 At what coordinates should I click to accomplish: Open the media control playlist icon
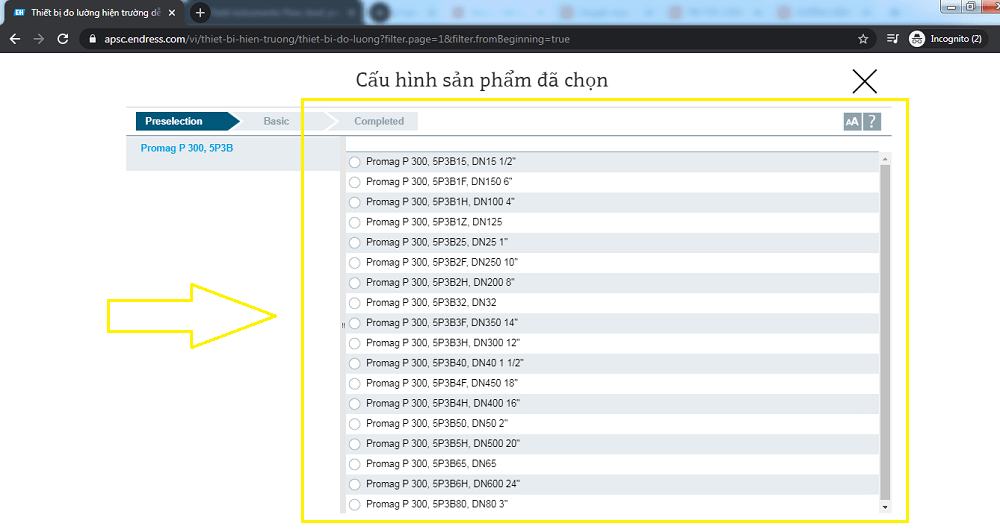pos(892,39)
